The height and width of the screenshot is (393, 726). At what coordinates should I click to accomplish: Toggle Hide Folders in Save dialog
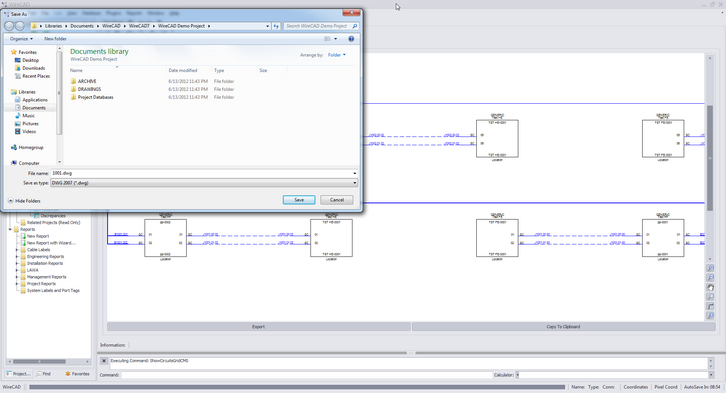coord(25,201)
